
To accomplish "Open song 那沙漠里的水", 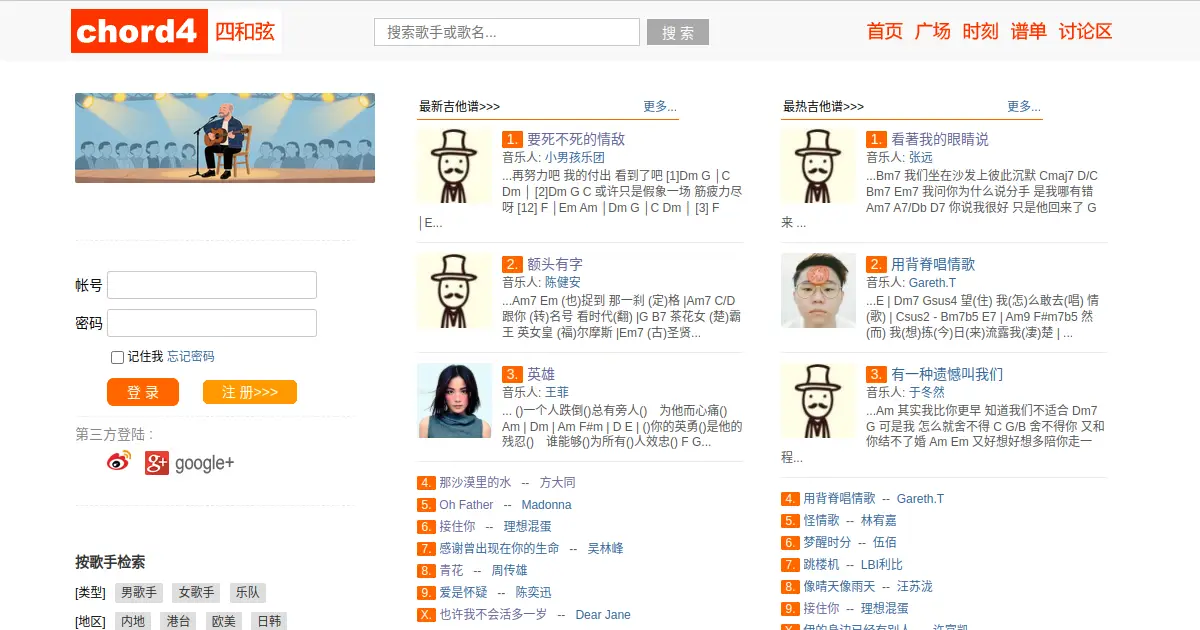I will [x=475, y=482].
